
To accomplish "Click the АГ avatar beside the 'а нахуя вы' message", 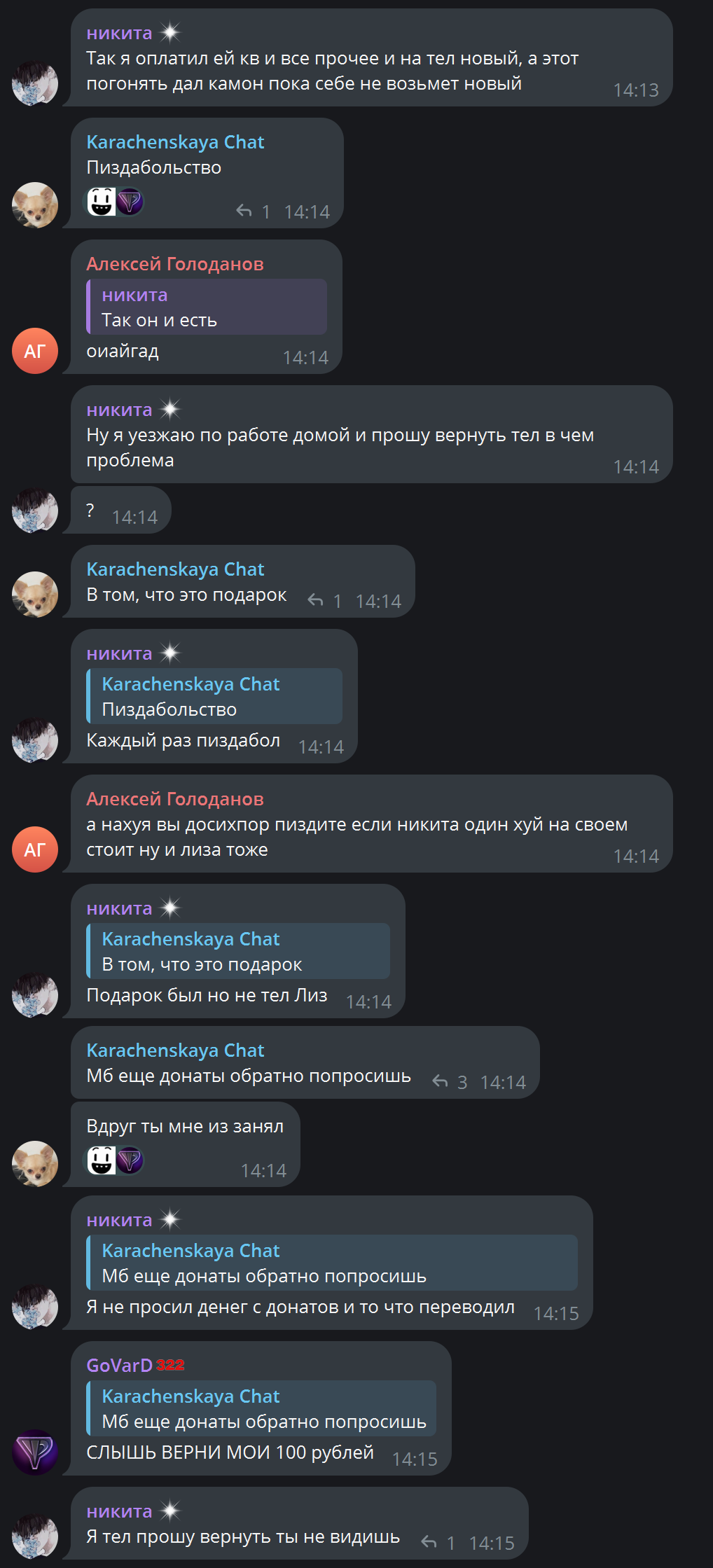I will point(35,849).
